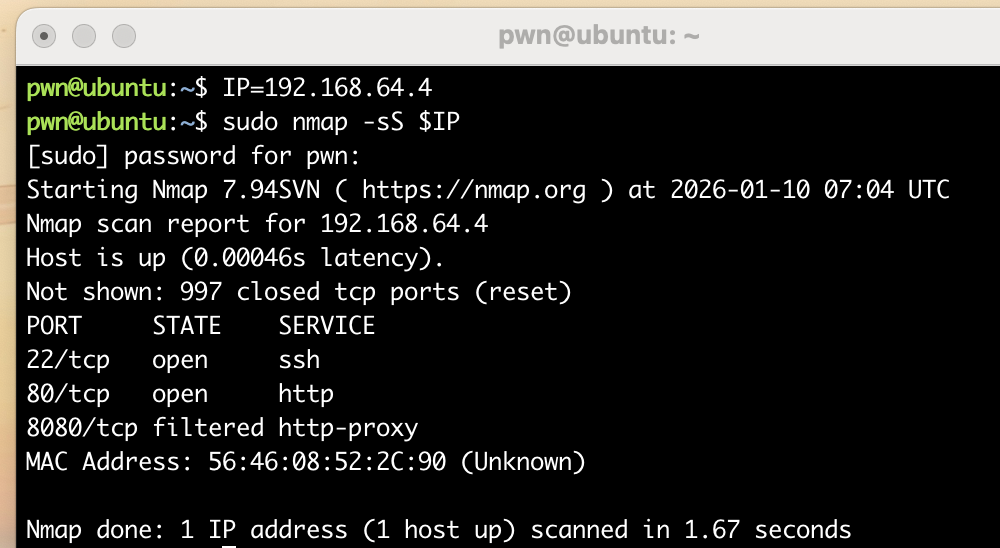Click the PORT column header
Image resolution: width=1000 pixels, height=548 pixels.
click(x=54, y=326)
